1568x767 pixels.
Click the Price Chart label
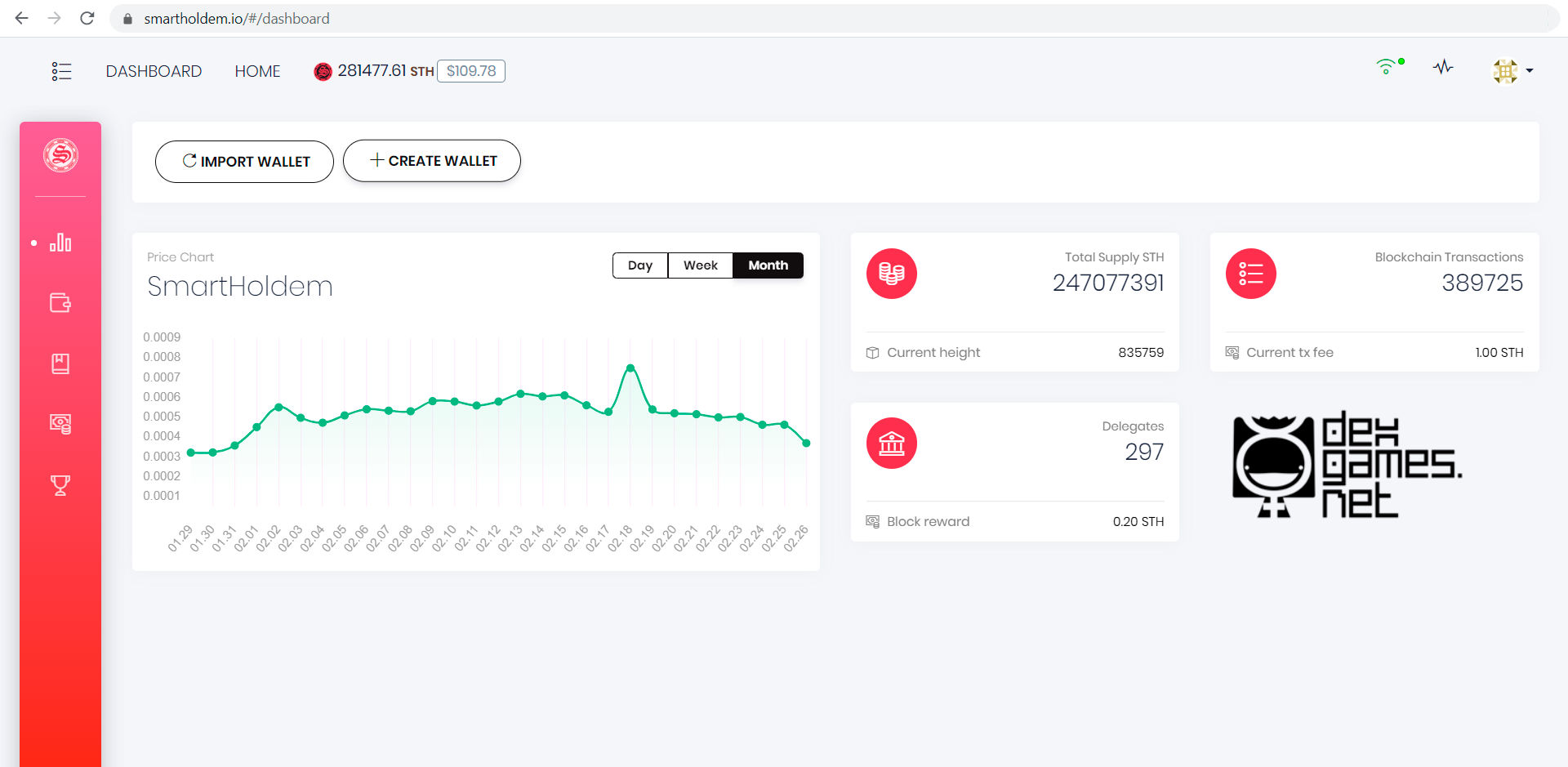click(x=180, y=257)
